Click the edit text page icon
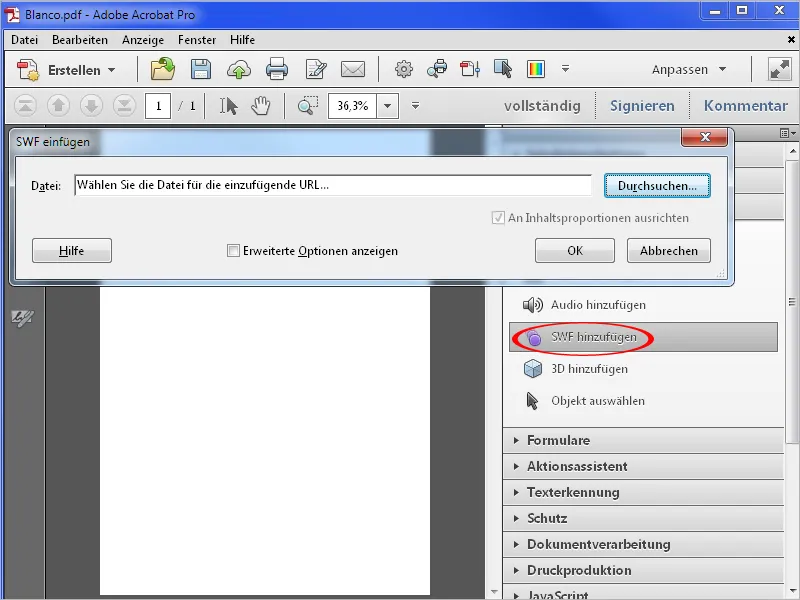The width and height of the screenshot is (800, 600). [315, 69]
